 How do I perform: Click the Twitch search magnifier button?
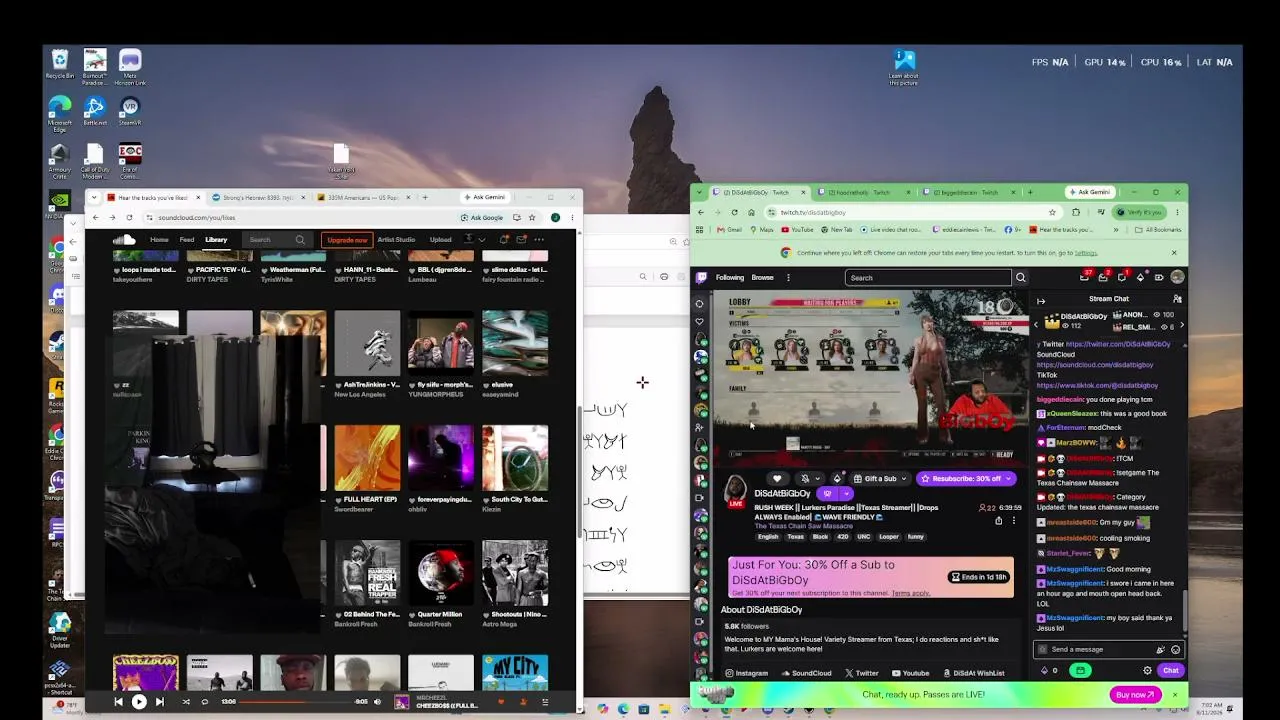pyautogui.click(x=1020, y=278)
